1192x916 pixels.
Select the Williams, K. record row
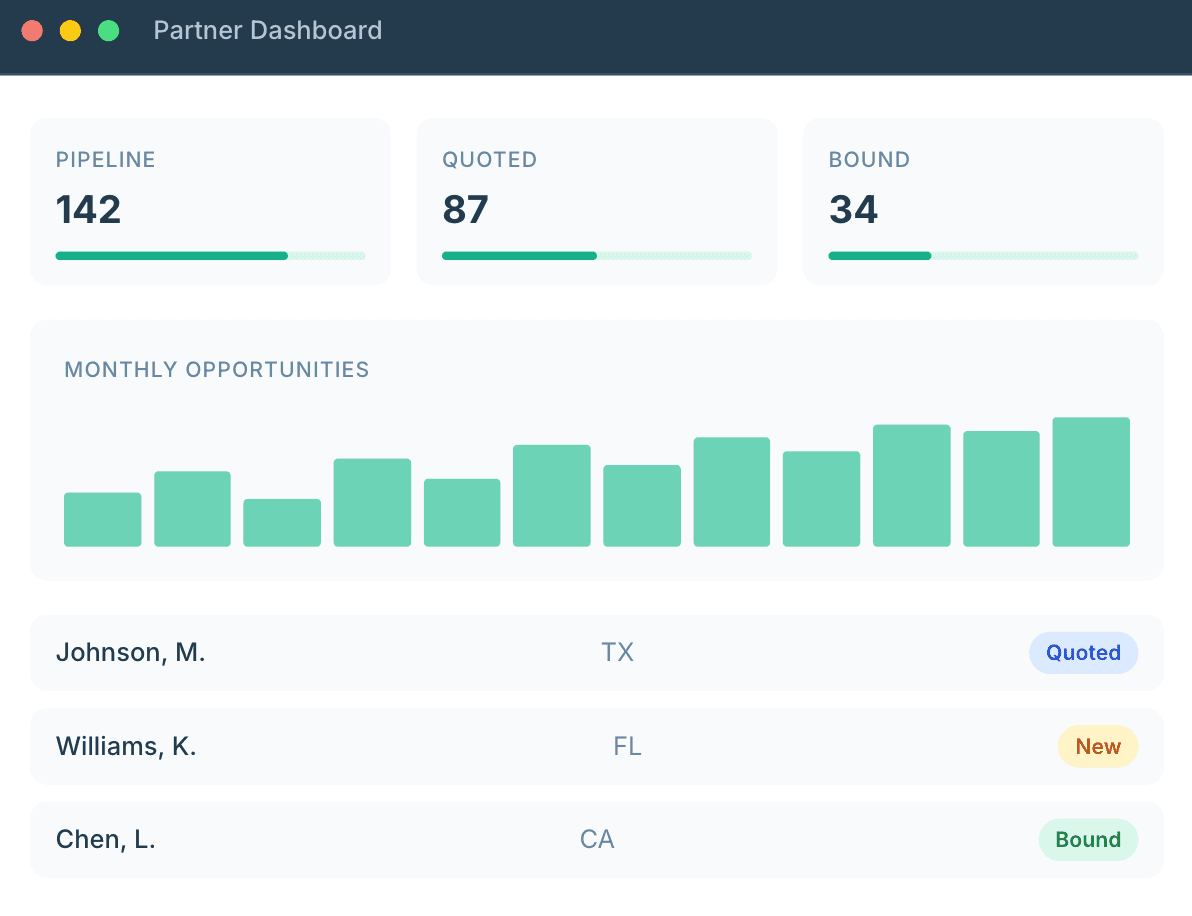[x=596, y=746]
